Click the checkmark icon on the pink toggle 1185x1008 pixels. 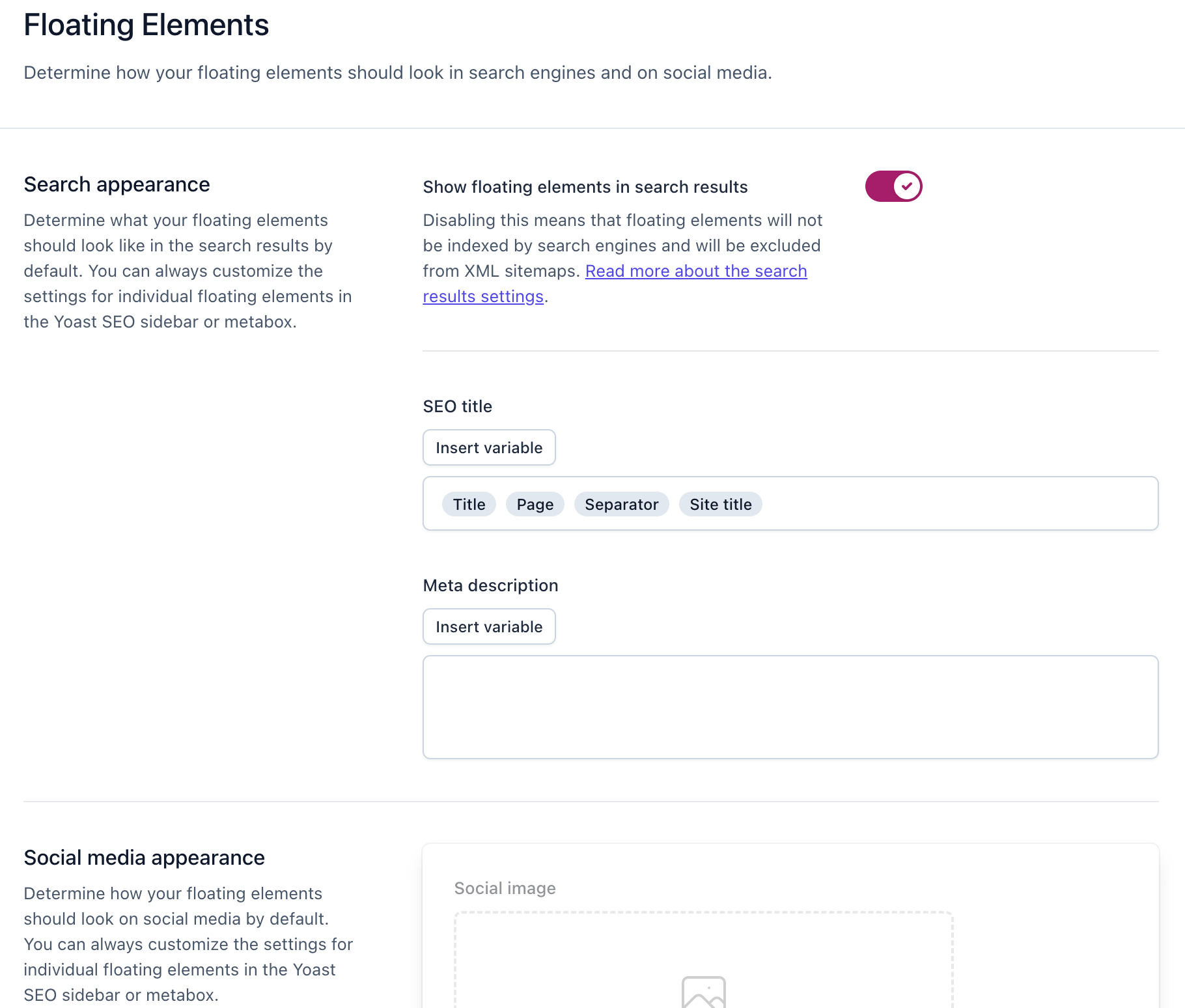click(906, 186)
